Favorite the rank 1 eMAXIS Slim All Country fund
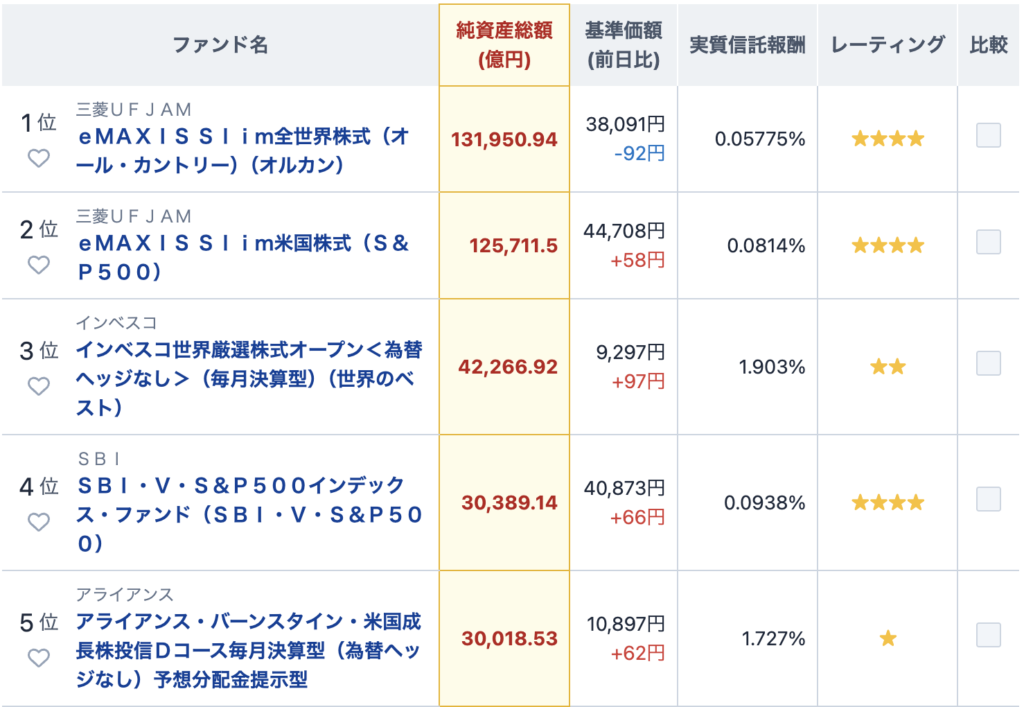 (39, 158)
